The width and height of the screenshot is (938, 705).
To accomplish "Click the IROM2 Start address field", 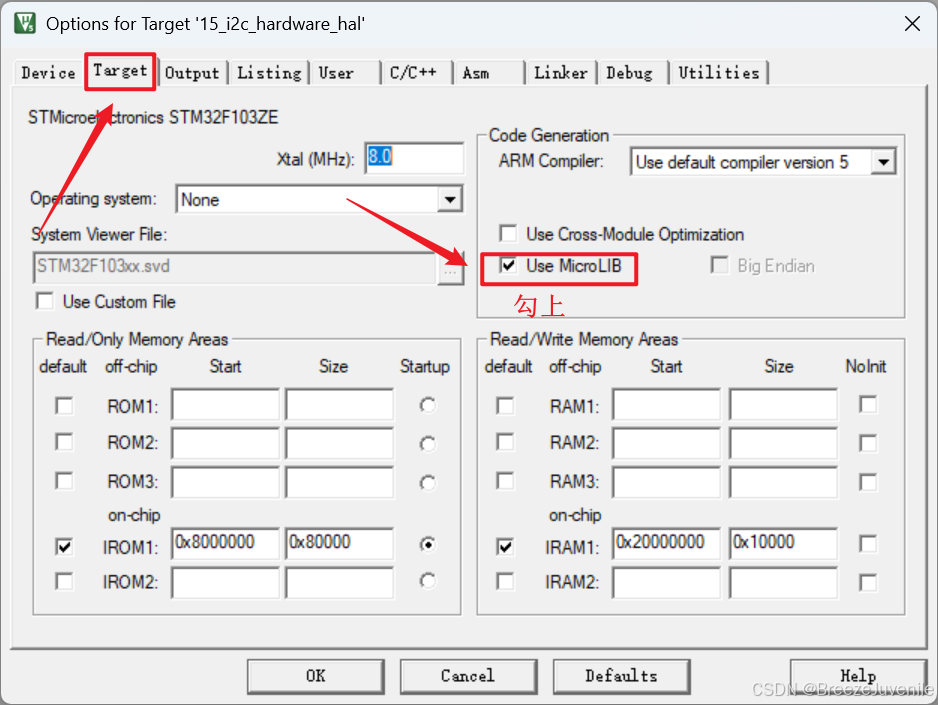I will [226, 582].
